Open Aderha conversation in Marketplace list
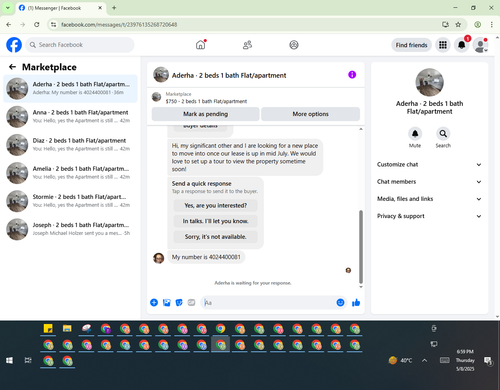This screenshot has width=500, height=390. pyautogui.click(x=70, y=88)
